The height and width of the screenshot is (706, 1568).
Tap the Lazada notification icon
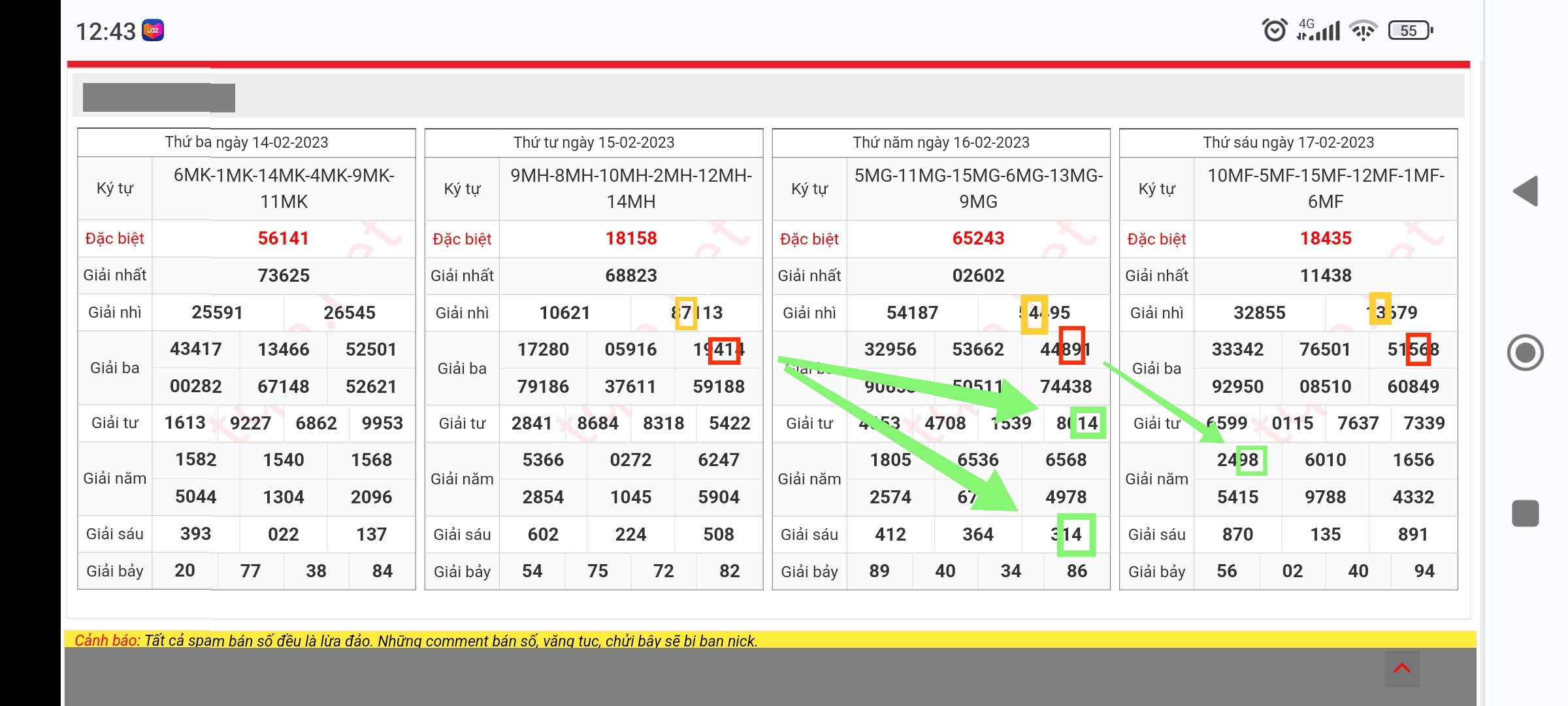click(x=153, y=30)
